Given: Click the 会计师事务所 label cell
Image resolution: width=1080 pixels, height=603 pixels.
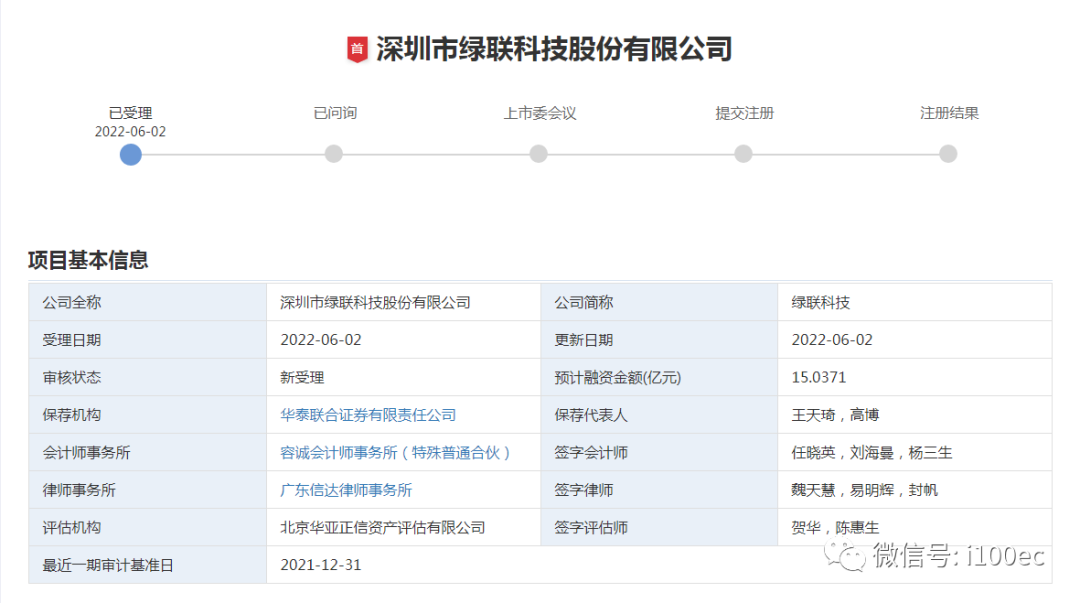Looking at the screenshot, I should click(x=147, y=453).
